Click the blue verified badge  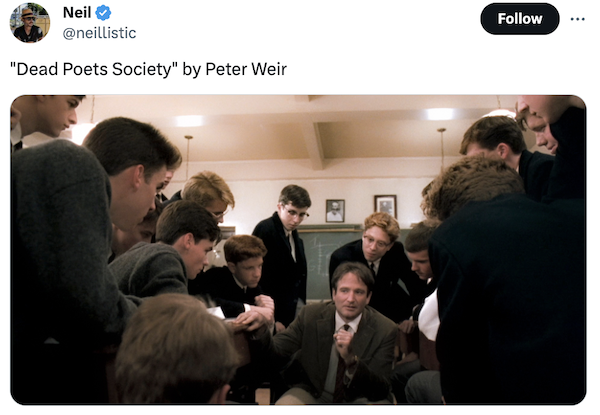click(102, 13)
